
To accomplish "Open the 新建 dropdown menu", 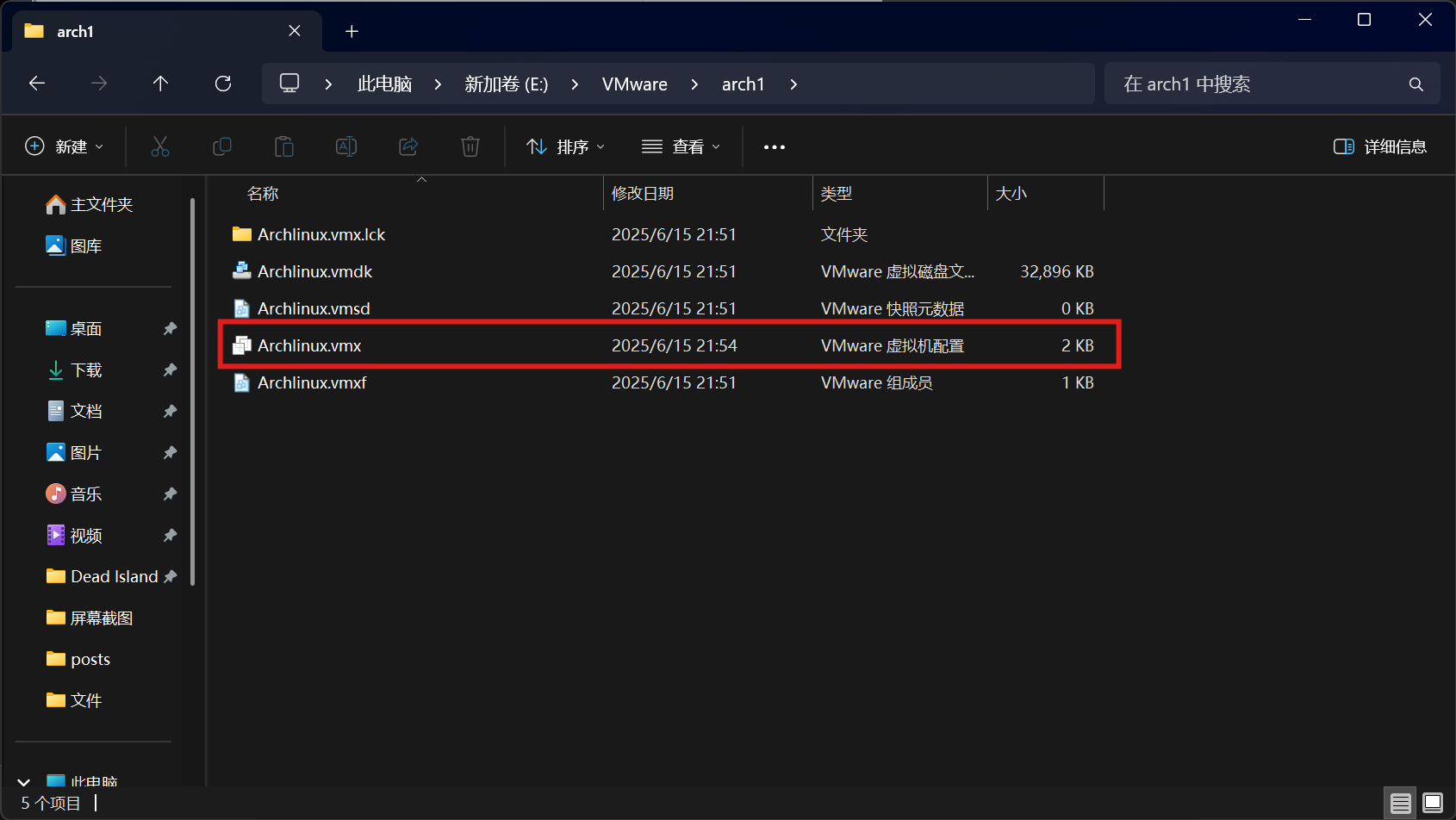I will click(65, 146).
